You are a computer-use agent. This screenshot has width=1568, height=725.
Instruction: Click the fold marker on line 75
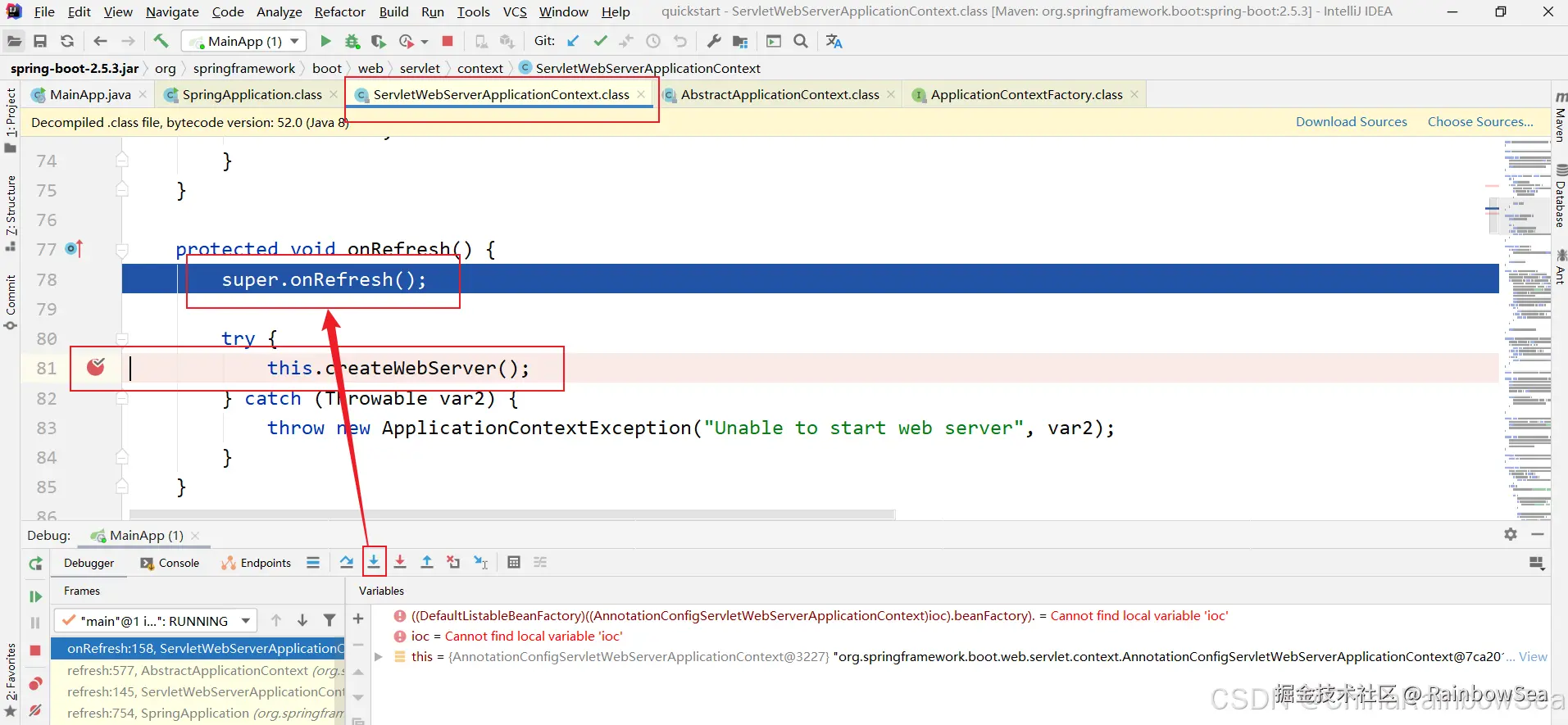(x=122, y=190)
